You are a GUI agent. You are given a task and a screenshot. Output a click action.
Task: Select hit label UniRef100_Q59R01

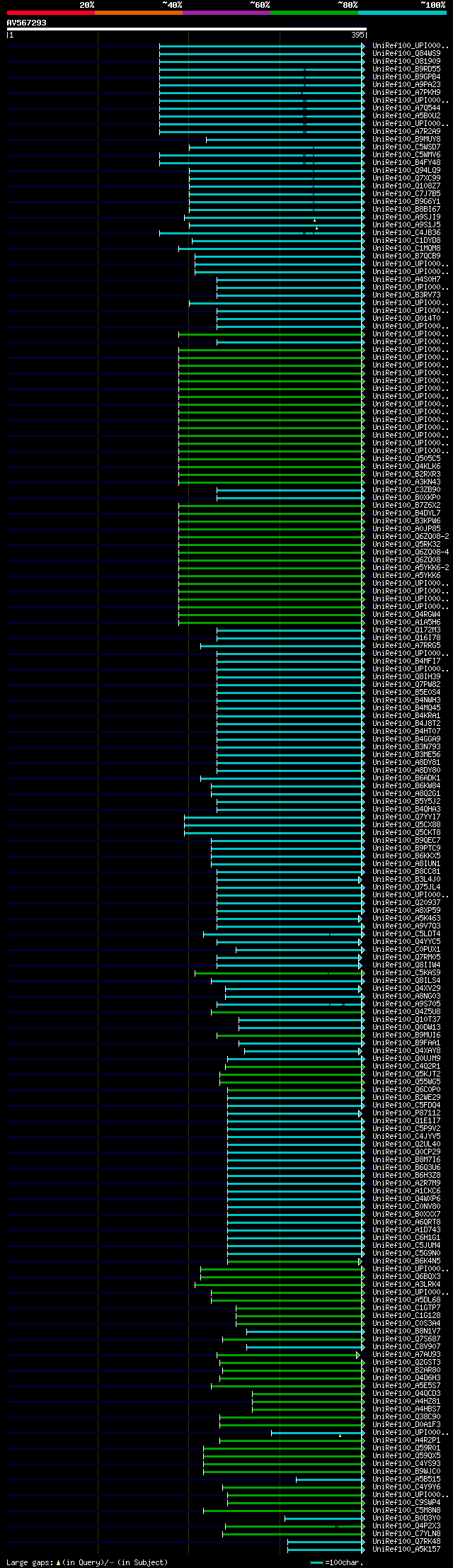406,1448
